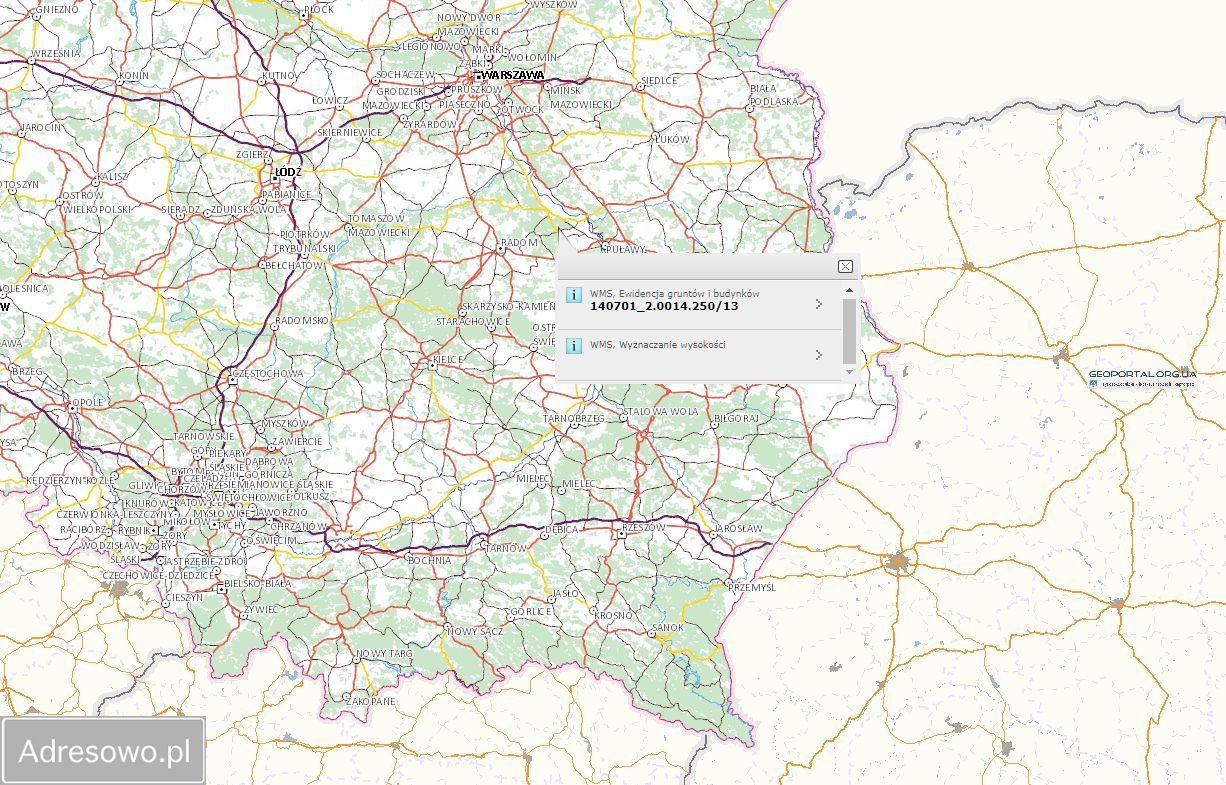Click the OPOLE city label

[88, 402]
